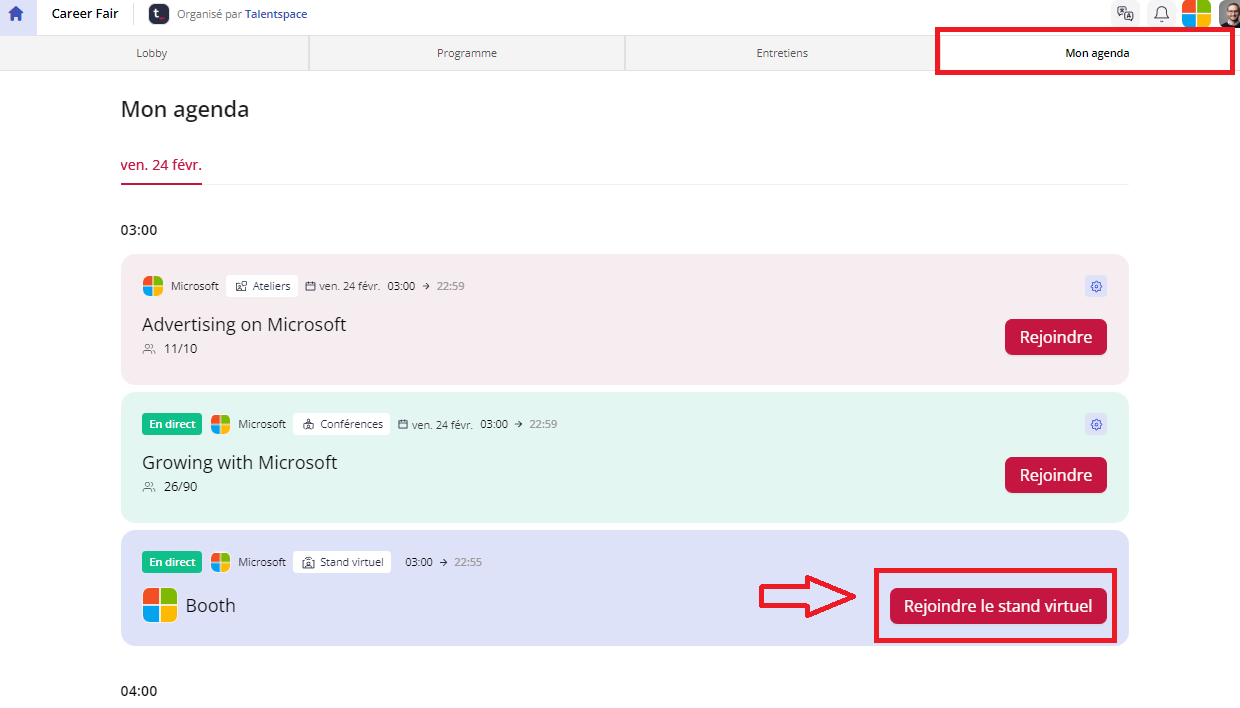Click the Conférences tag
This screenshot has height=708, width=1240.
pyautogui.click(x=342, y=424)
